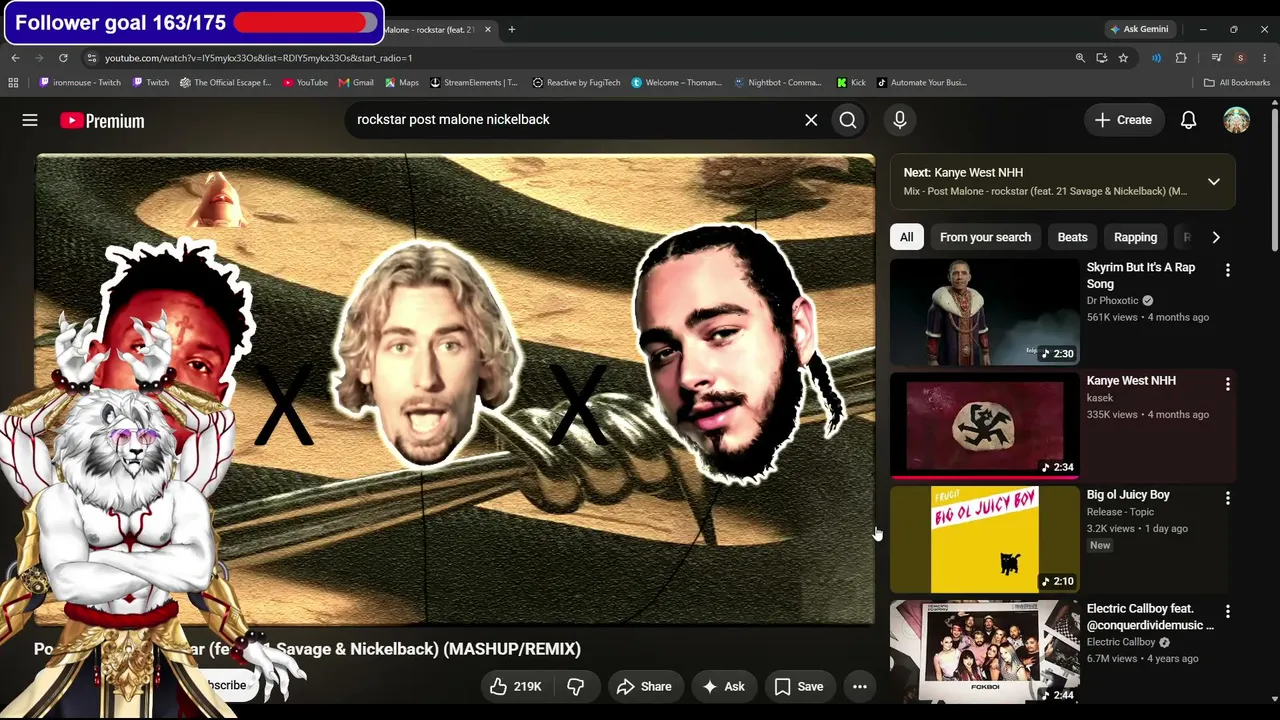1280x720 pixels.
Task: Select the All filter chip
Action: click(906, 237)
